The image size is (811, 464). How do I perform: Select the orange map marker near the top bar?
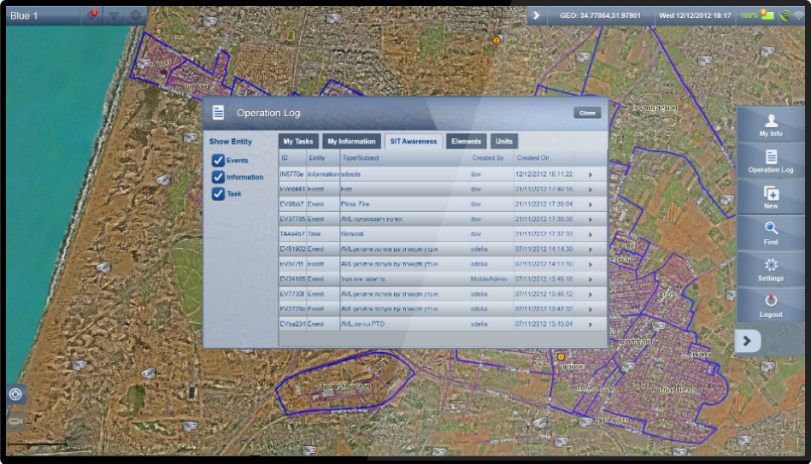pyautogui.click(x=496, y=40)
